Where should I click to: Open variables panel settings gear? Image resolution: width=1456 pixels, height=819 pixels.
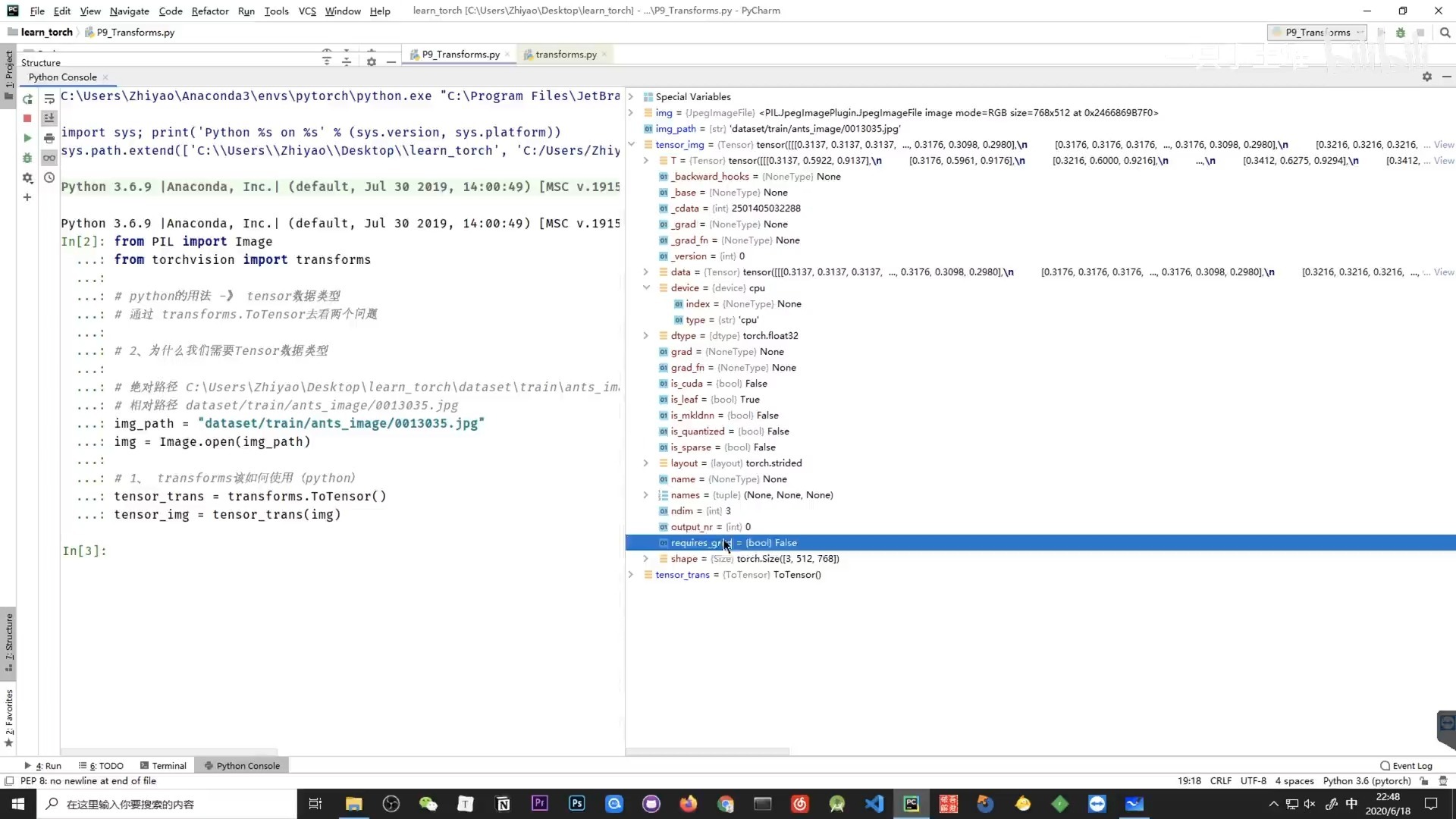pos(1427,77)
